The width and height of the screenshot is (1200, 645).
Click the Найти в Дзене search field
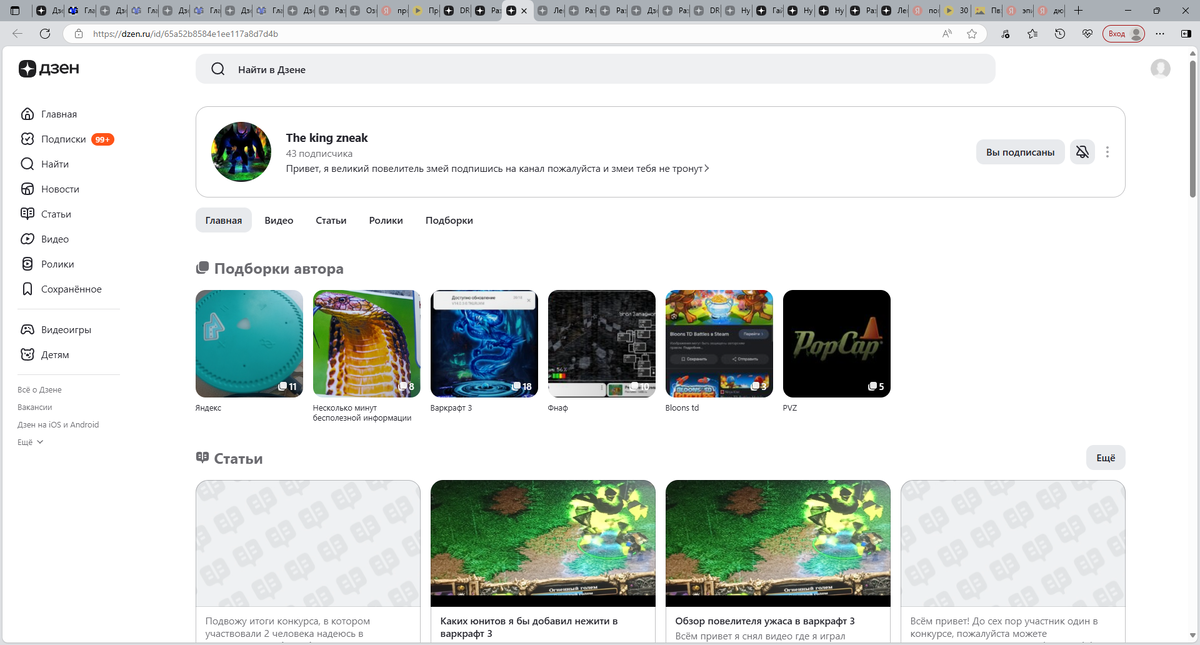(x=595, y=69)
